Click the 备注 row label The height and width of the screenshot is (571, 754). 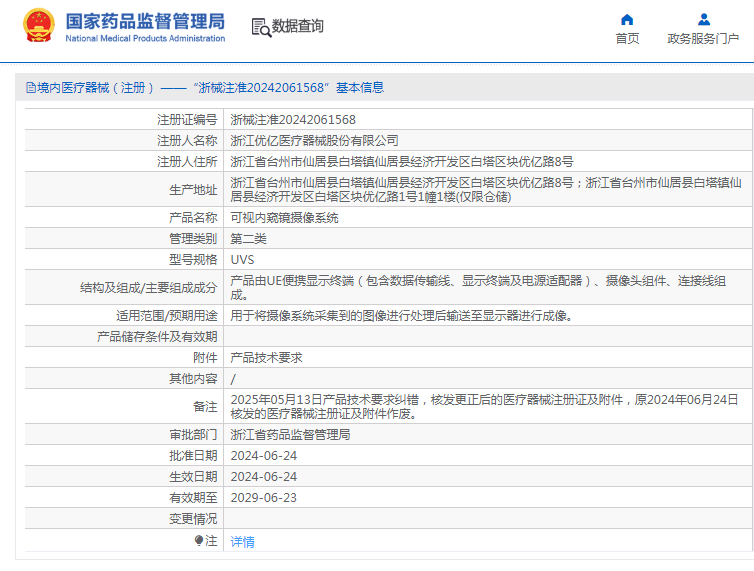[205, 406]
